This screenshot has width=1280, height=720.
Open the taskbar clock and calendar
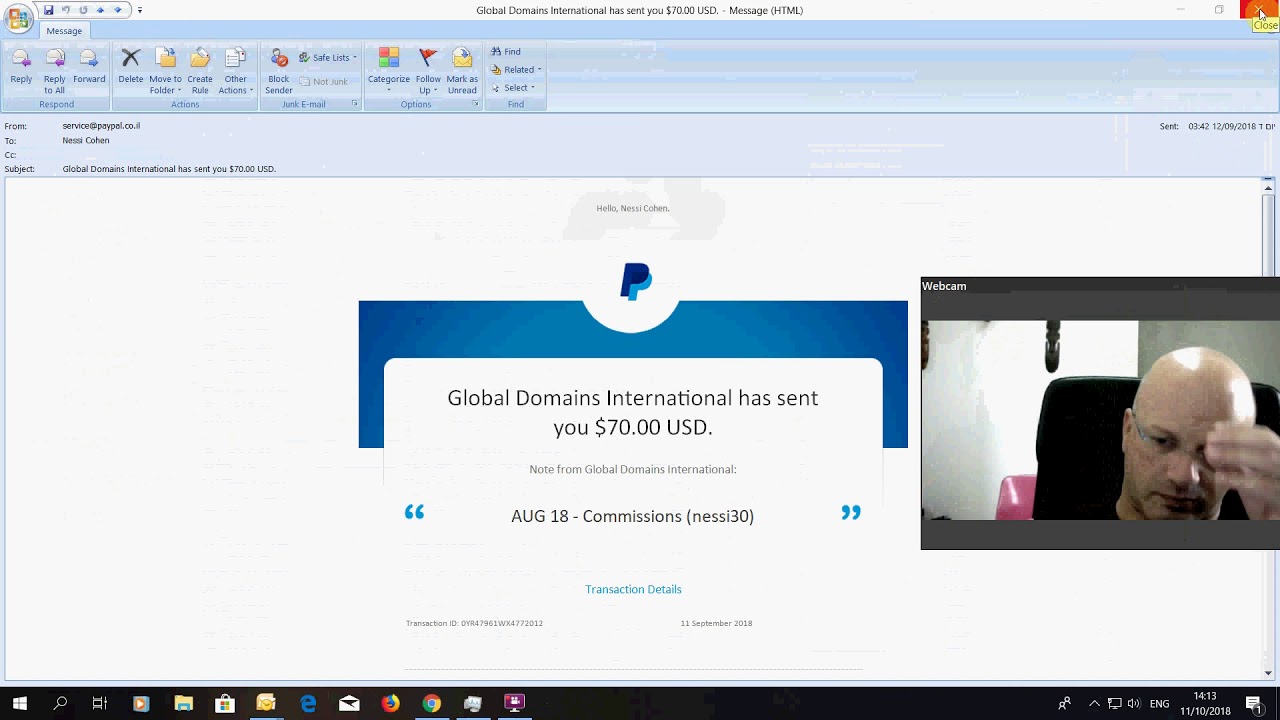[x=1205, y=703]
